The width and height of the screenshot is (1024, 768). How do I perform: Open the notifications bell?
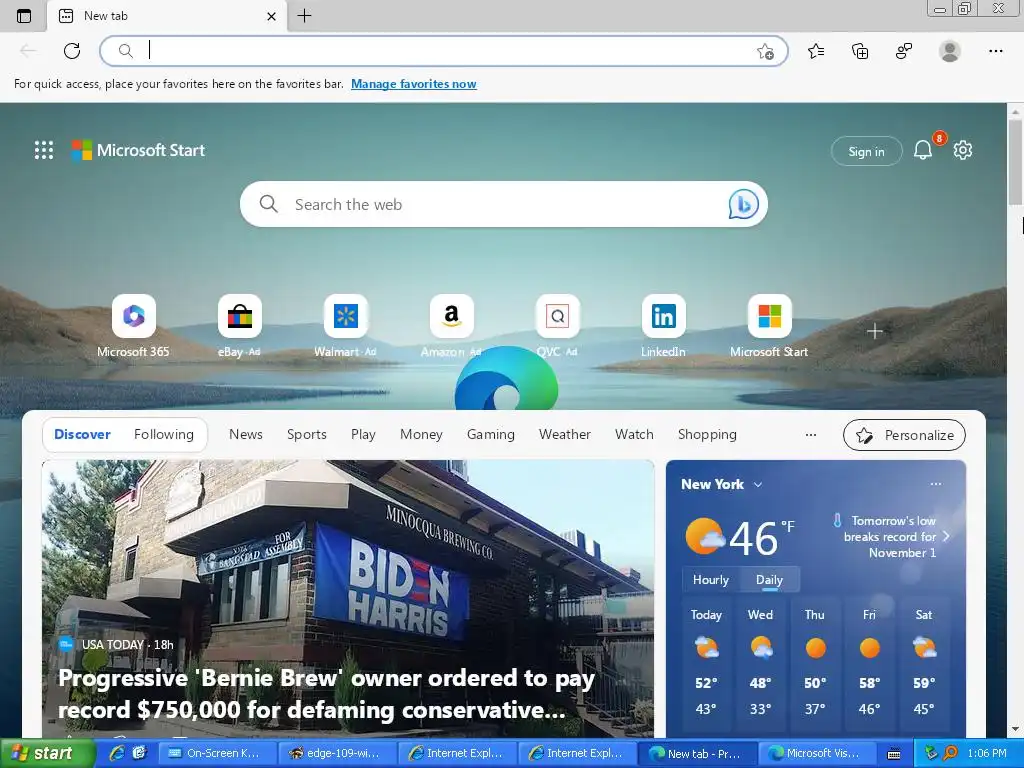coord(923,150)
